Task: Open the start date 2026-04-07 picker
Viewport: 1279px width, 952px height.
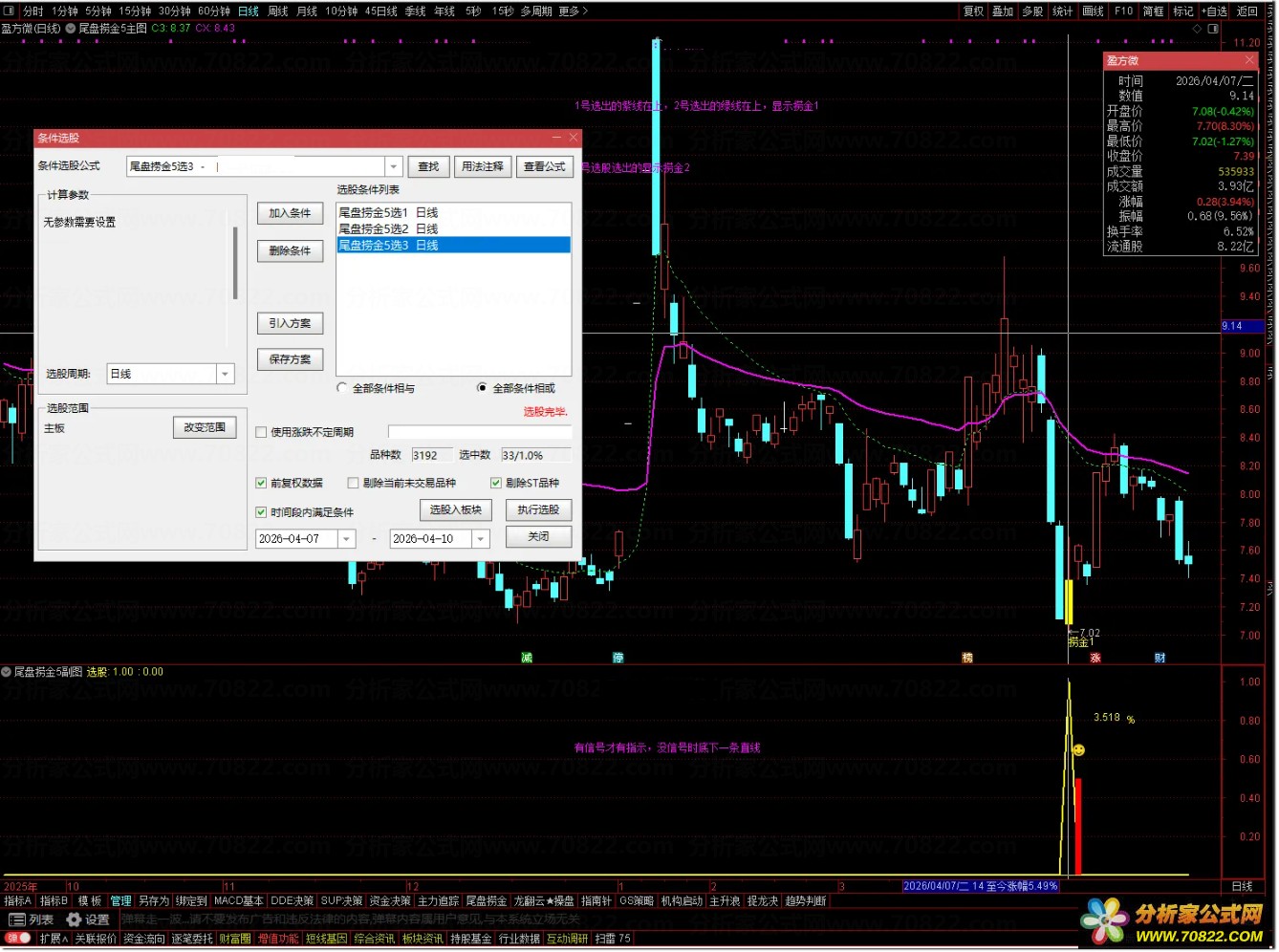Action: pyautogui.click(x=346, y=539)
